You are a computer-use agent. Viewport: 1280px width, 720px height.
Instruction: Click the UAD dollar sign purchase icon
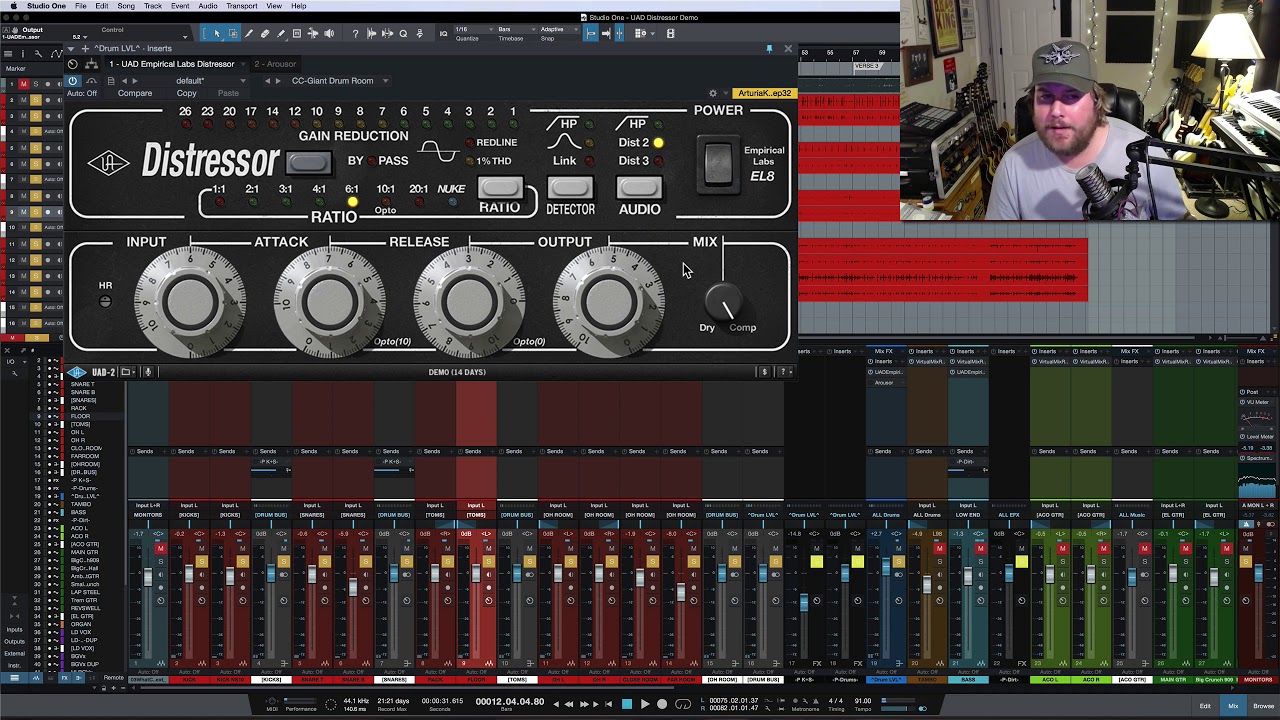pos(764,372)
